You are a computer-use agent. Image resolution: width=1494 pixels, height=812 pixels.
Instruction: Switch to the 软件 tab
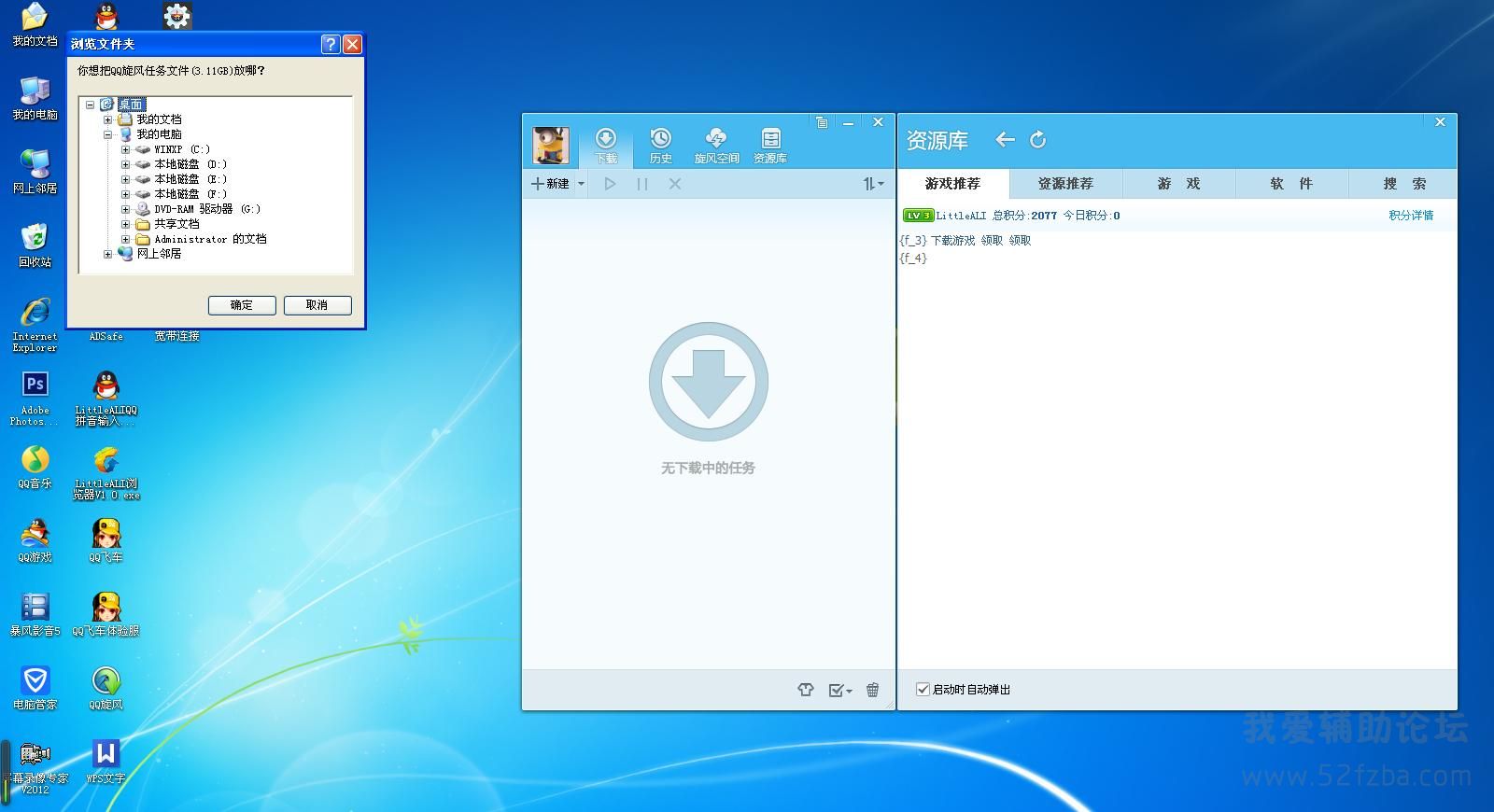pos(1291,184)
